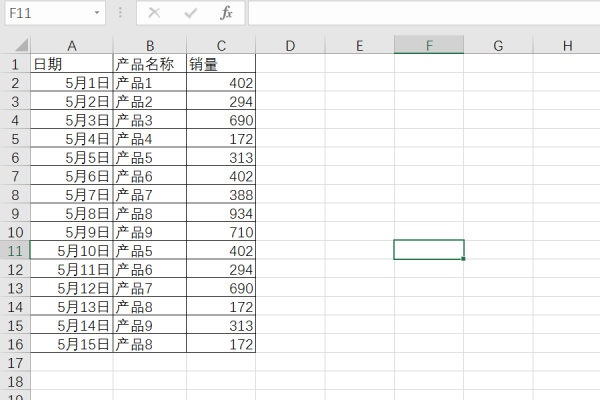
Task: Click 产品9 in row 10
Action: pos(150,232)
